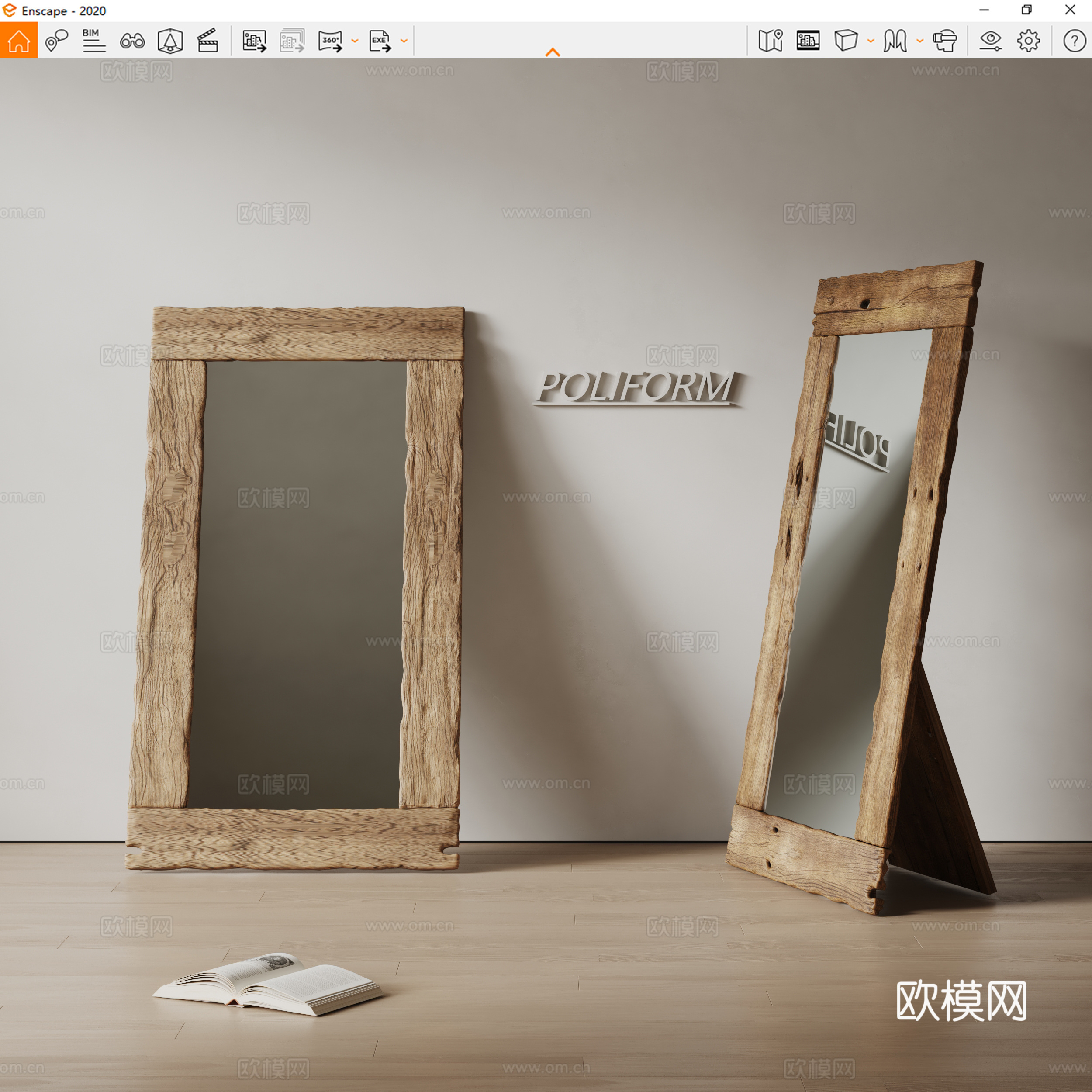Screen dimensions: 1092x1092
Task: Toggle the white model view mode
Action: pyautogui.click(x=808, y=40)
